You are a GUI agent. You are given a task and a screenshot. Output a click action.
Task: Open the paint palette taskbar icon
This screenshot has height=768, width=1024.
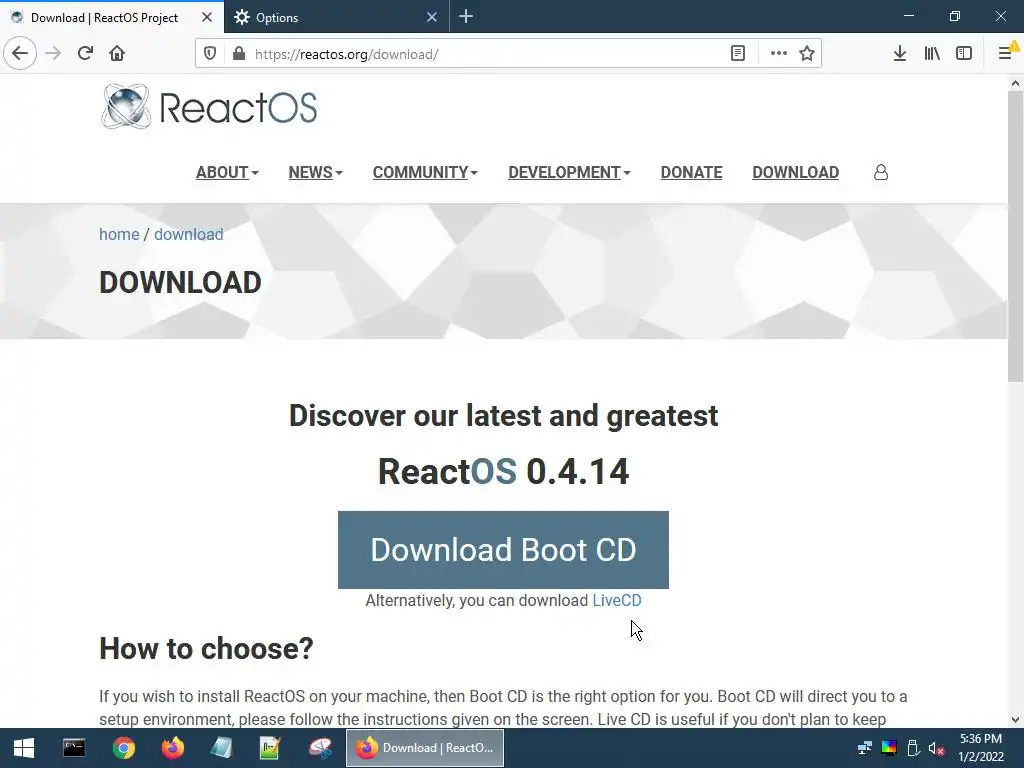[320, 748]
